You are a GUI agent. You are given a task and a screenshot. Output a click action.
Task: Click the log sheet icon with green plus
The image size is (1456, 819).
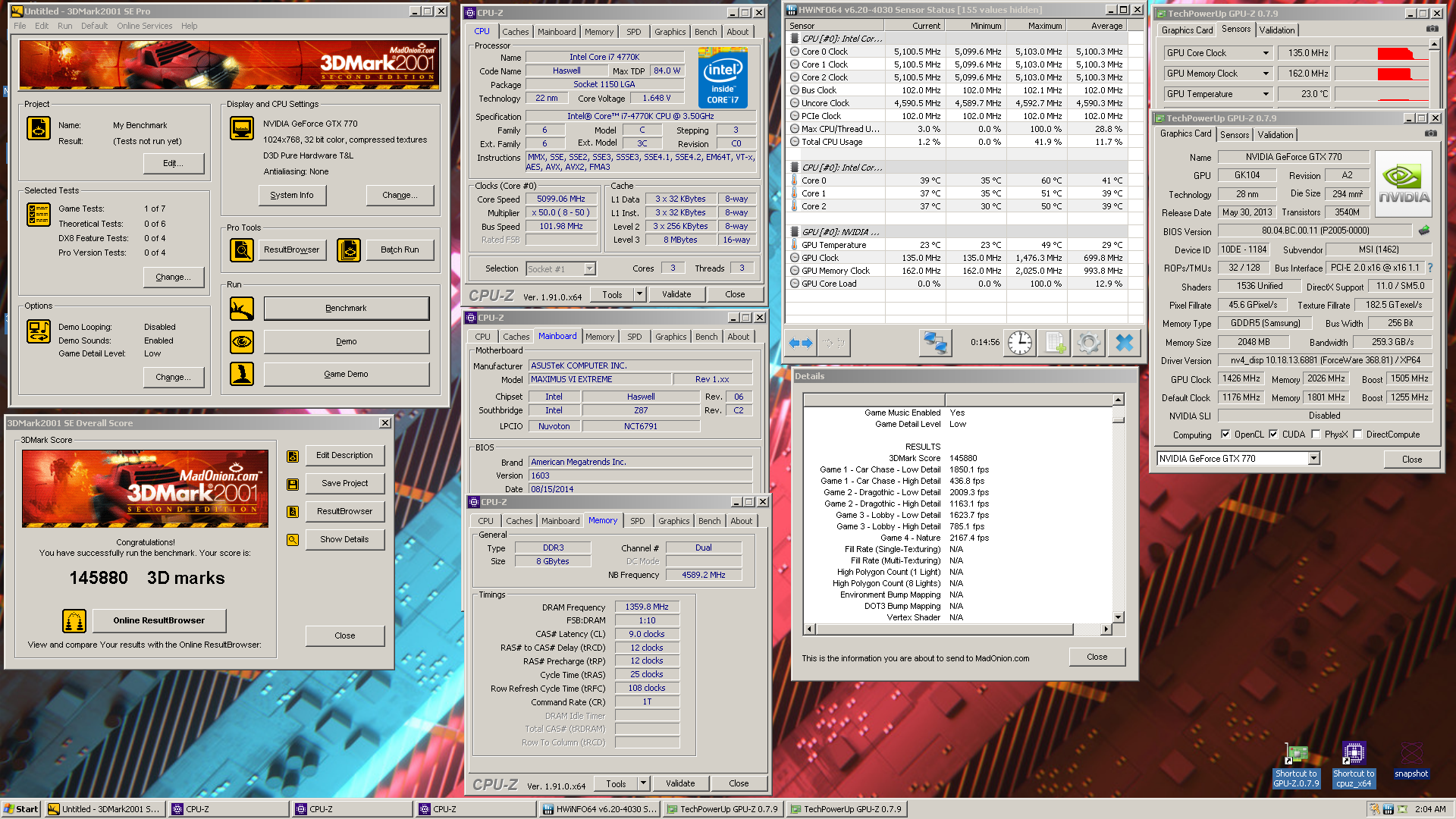point(1054,343)
